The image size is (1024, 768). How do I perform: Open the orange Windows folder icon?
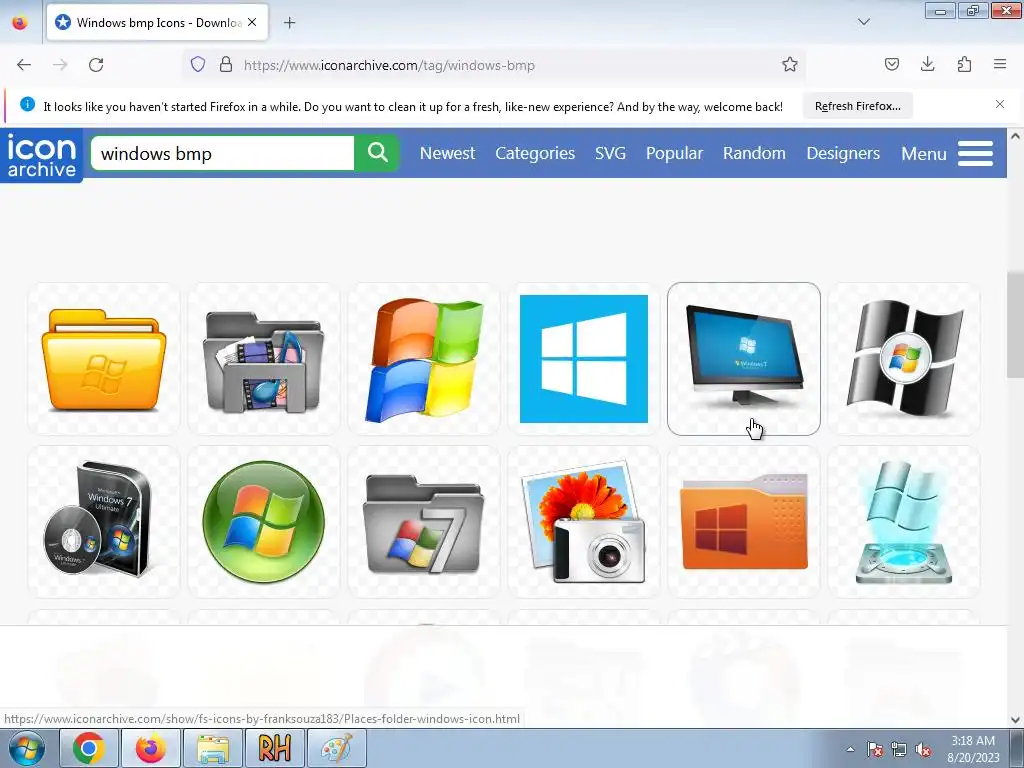[744, 522]
